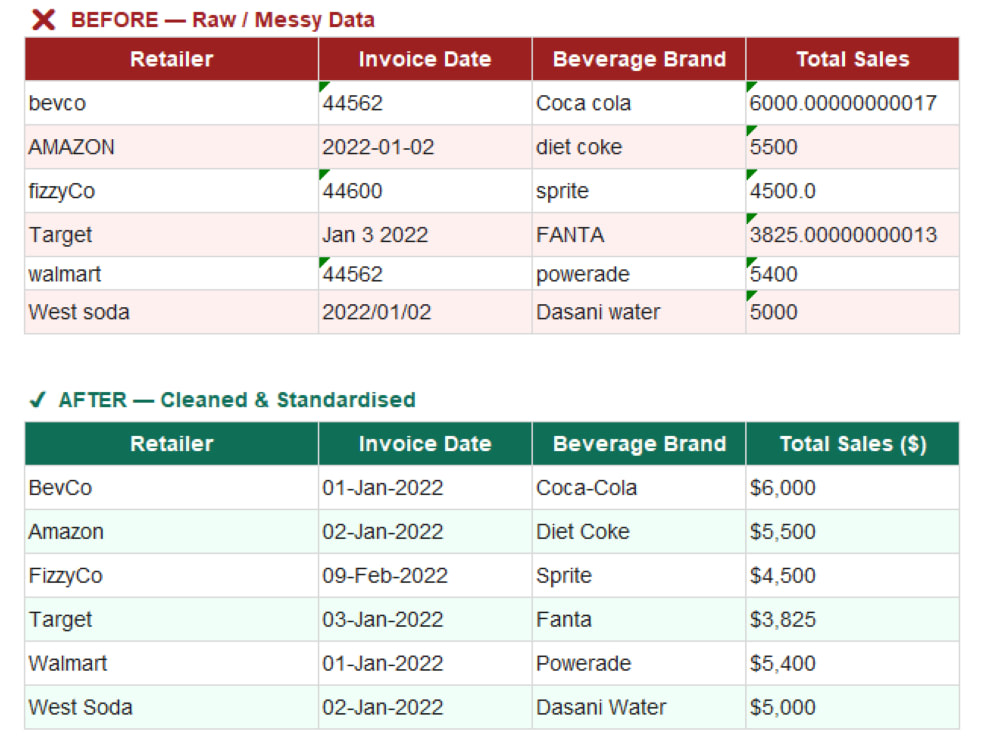
Task: Select the 09-Feb-2022 date cell
Action: click(425, 576)
